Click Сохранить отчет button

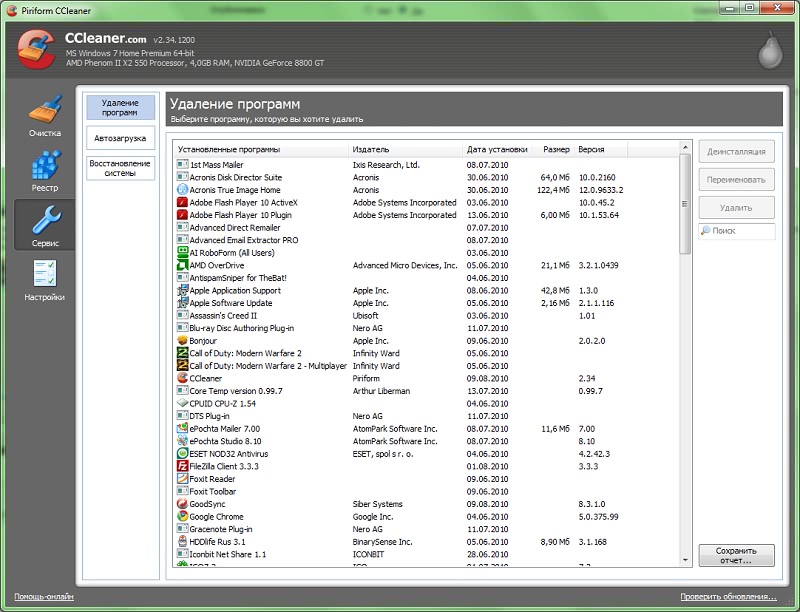(736, 555)
